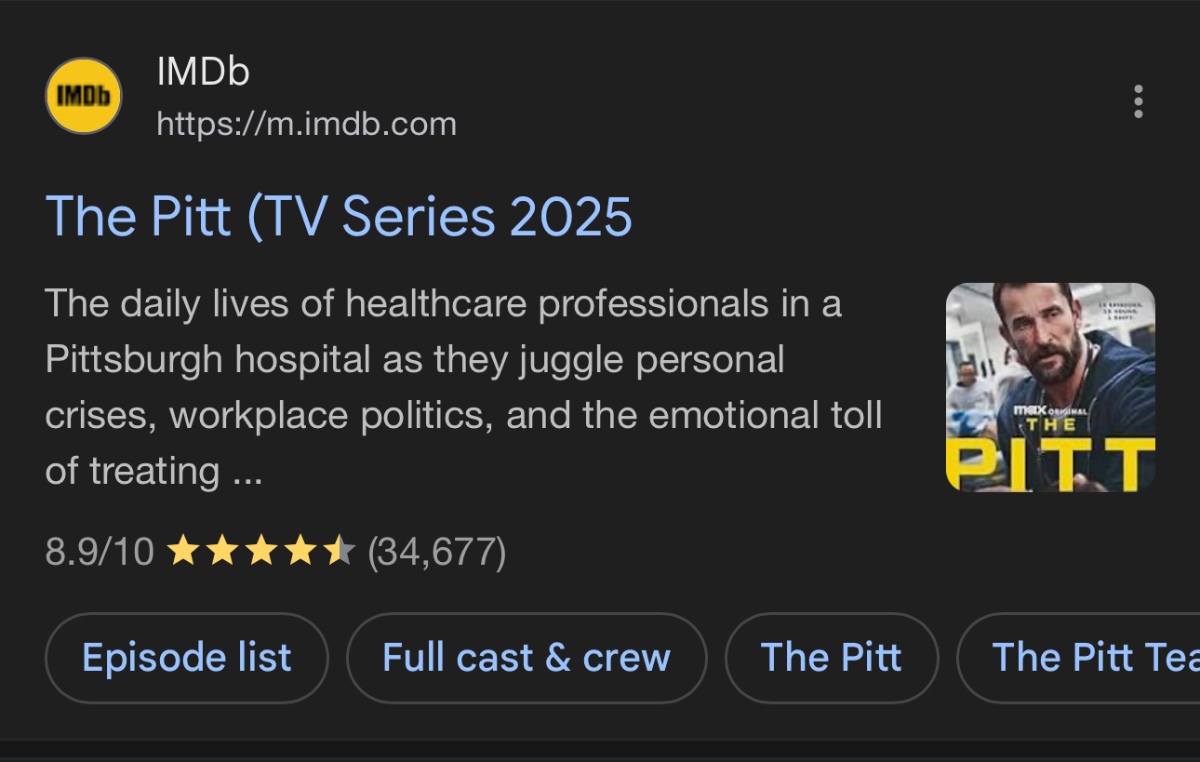Select the Full cast & crew chip

click(x=526, y=658)
